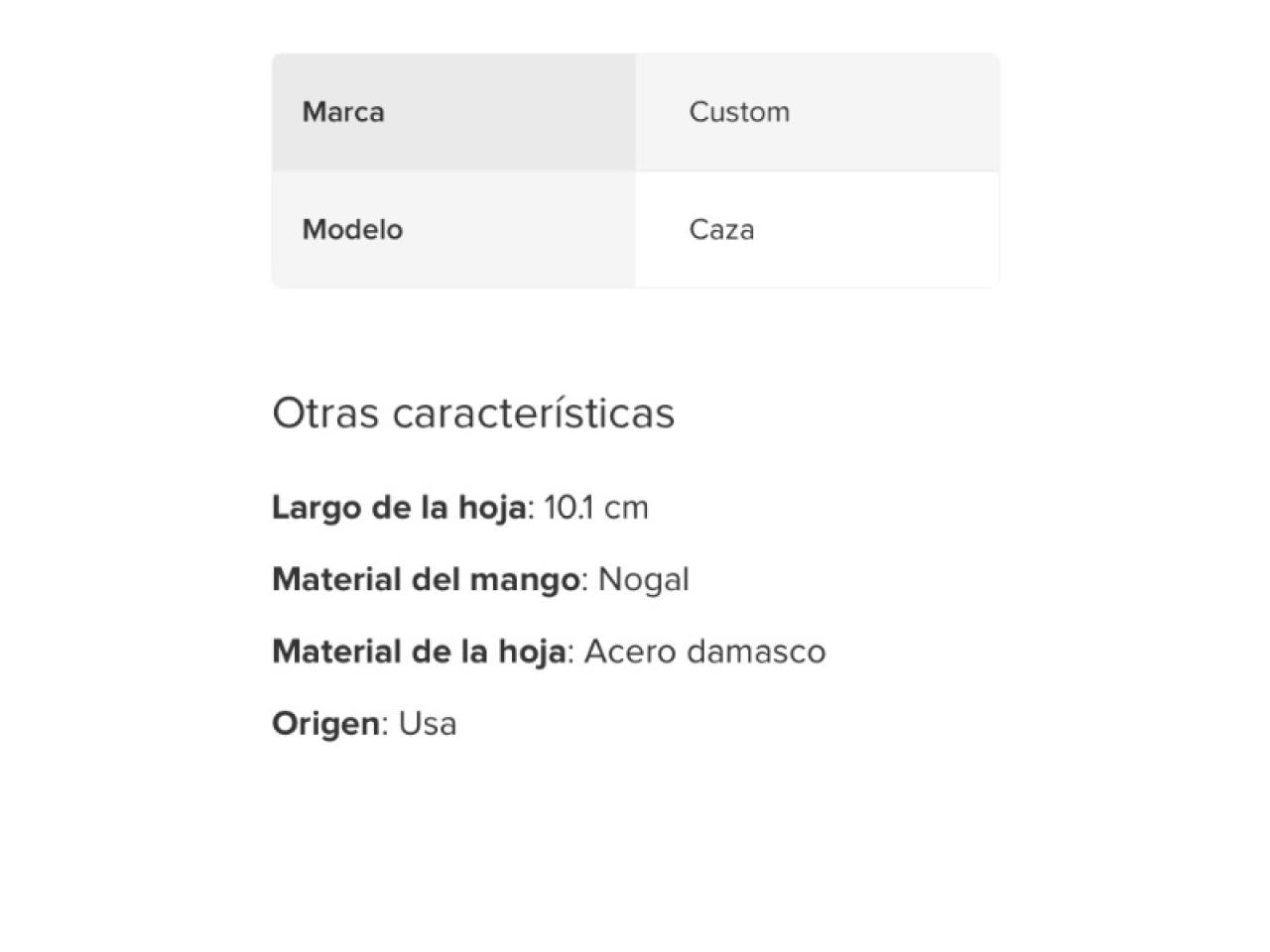Click the Marca table row
Screen dimensions: 1270x952
[x=635, y=112]
